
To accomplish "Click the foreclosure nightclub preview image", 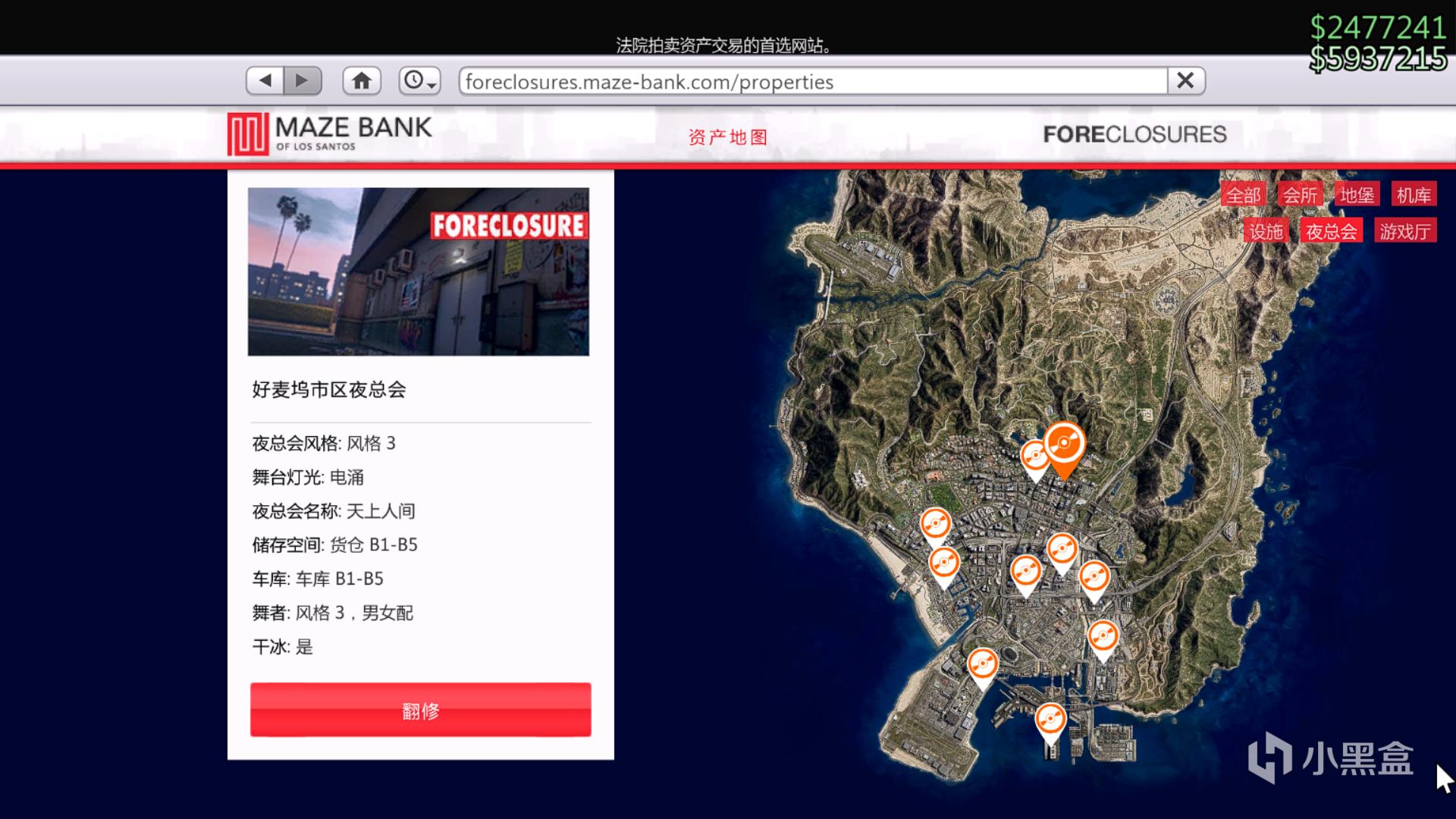I will (418, 271).
